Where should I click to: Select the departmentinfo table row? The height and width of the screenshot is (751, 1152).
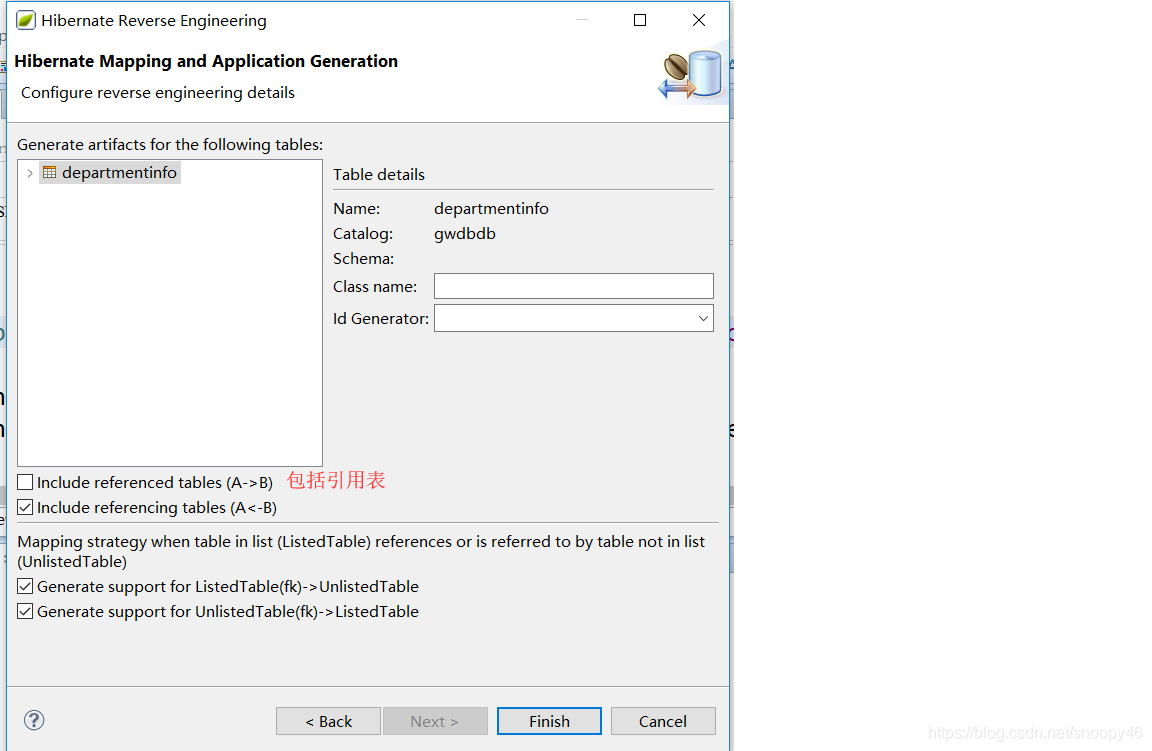click(x=110, y=173)
